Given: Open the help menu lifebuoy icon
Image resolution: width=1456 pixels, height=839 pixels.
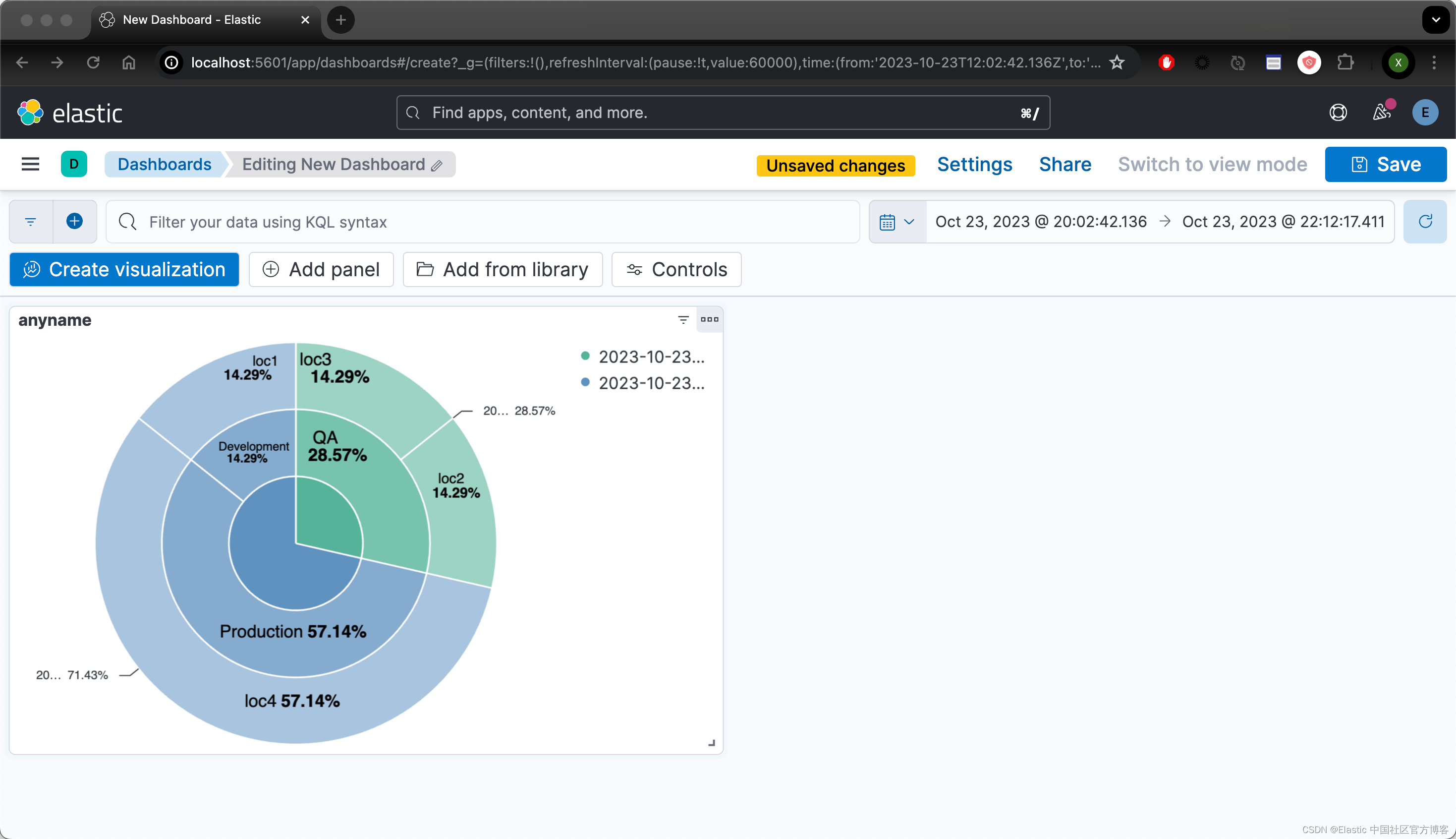Looking at the screenshot, I should pos(1338,113).
